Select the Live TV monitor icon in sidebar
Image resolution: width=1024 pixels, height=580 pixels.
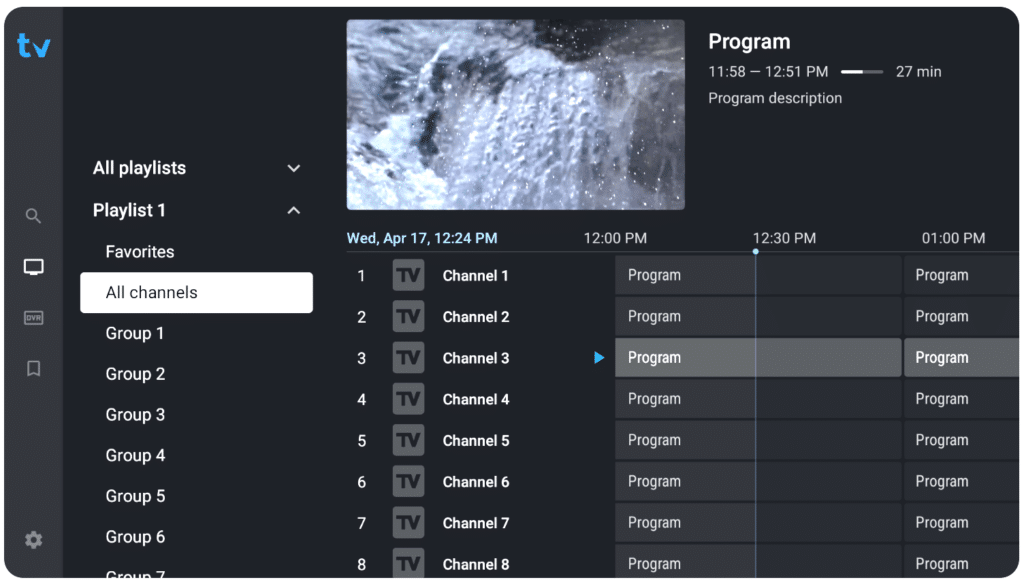point(33,266)
